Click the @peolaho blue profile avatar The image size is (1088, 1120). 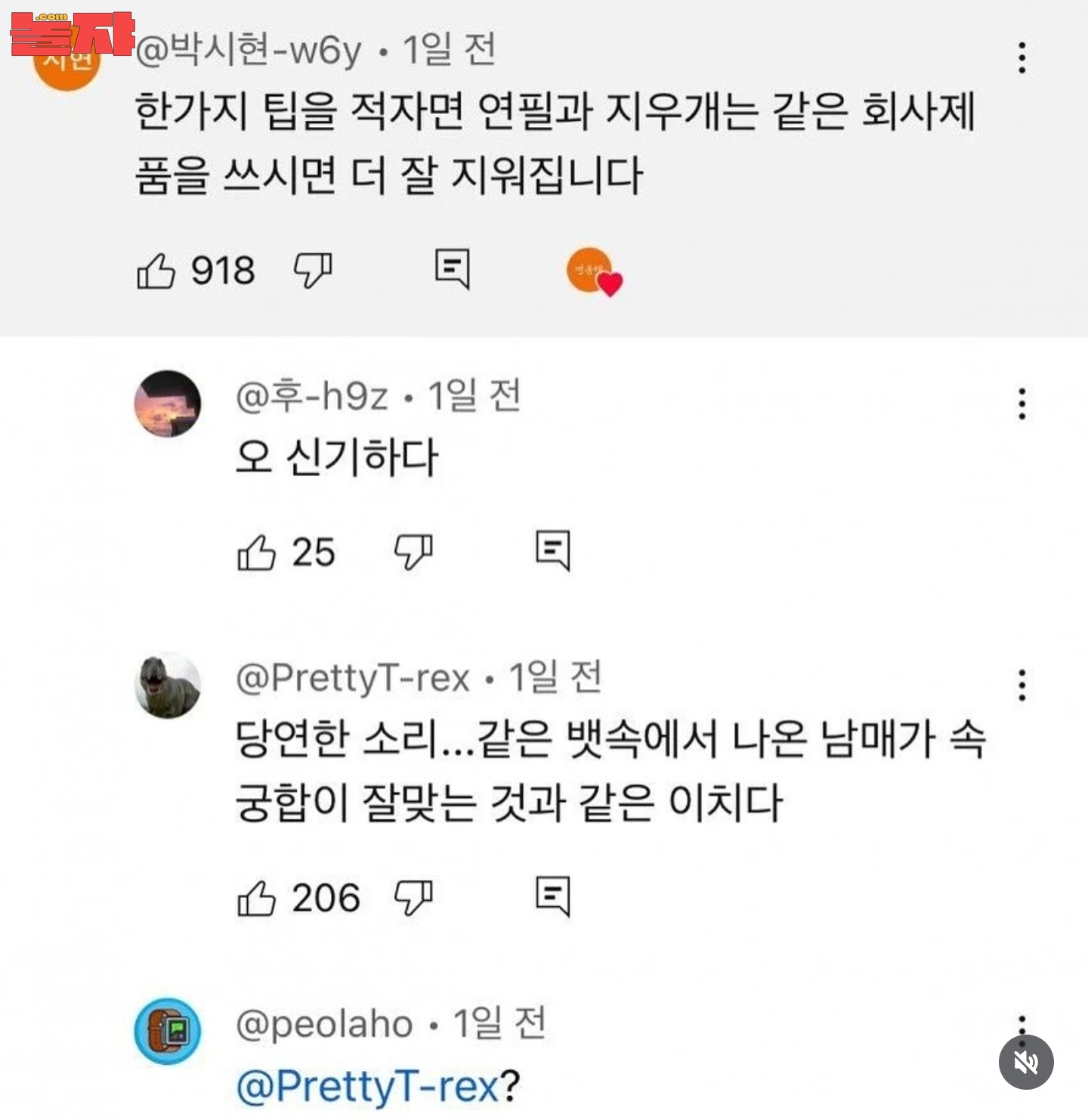point(168,1031)
